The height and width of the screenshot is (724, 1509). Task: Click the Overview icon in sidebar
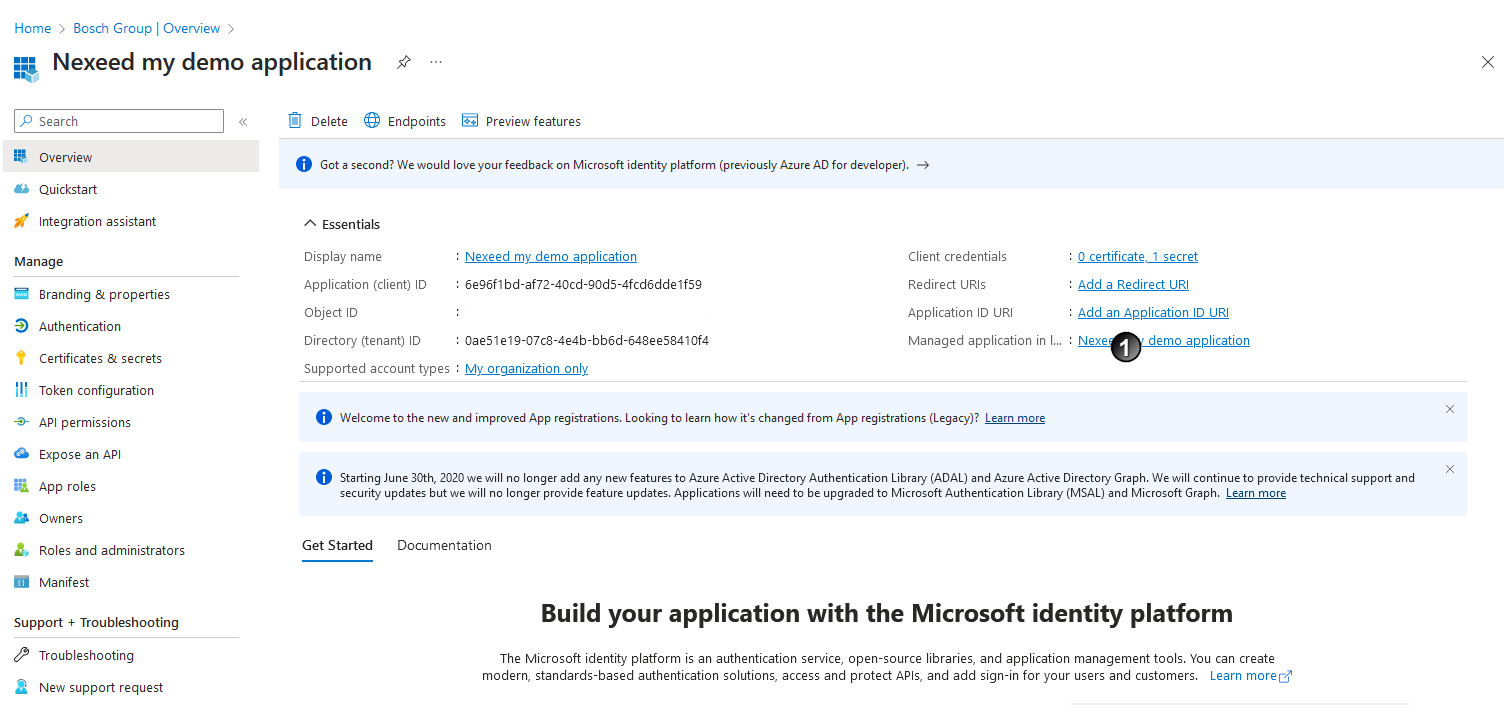tap(21, 157)
